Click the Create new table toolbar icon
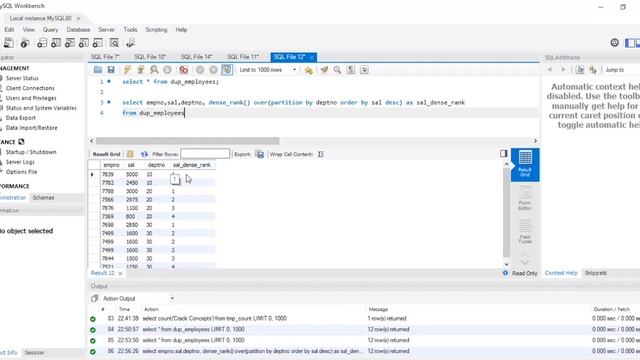The width and height of the screenshot is (640, 360). (x=56, y=43)
